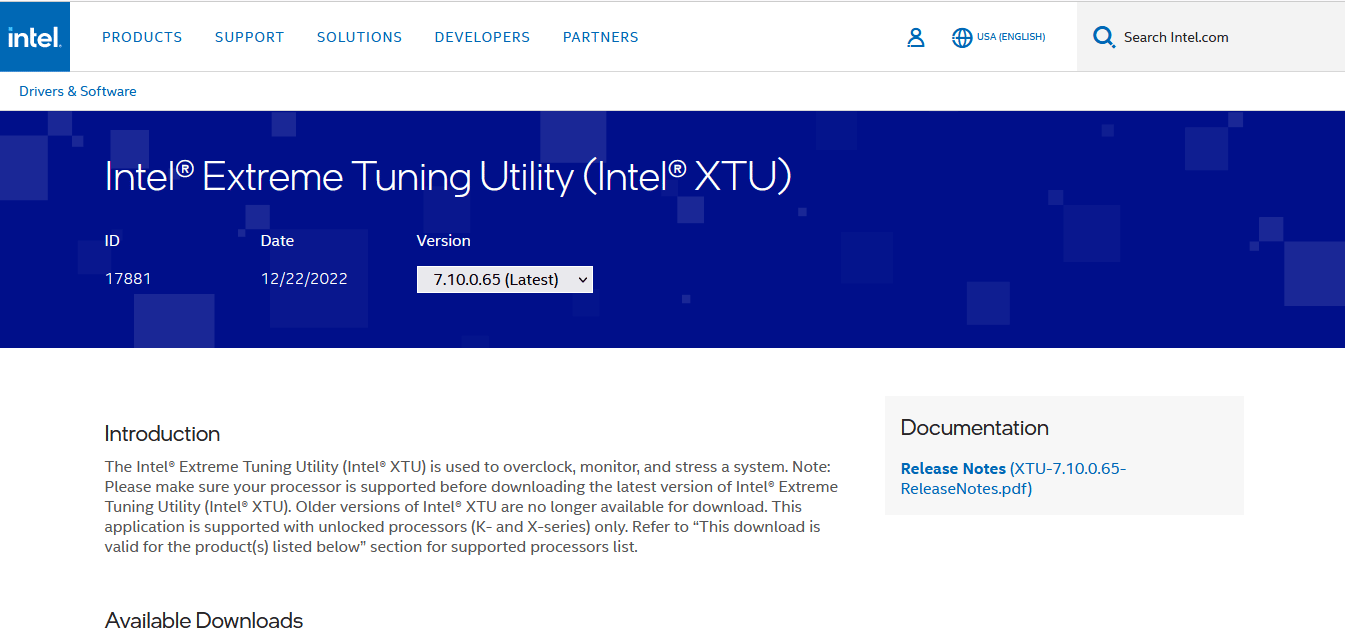Image resolution: width=1345 pixels, height=644 pixels.
Task: Open the user account icon
Action: click(915, 38)
